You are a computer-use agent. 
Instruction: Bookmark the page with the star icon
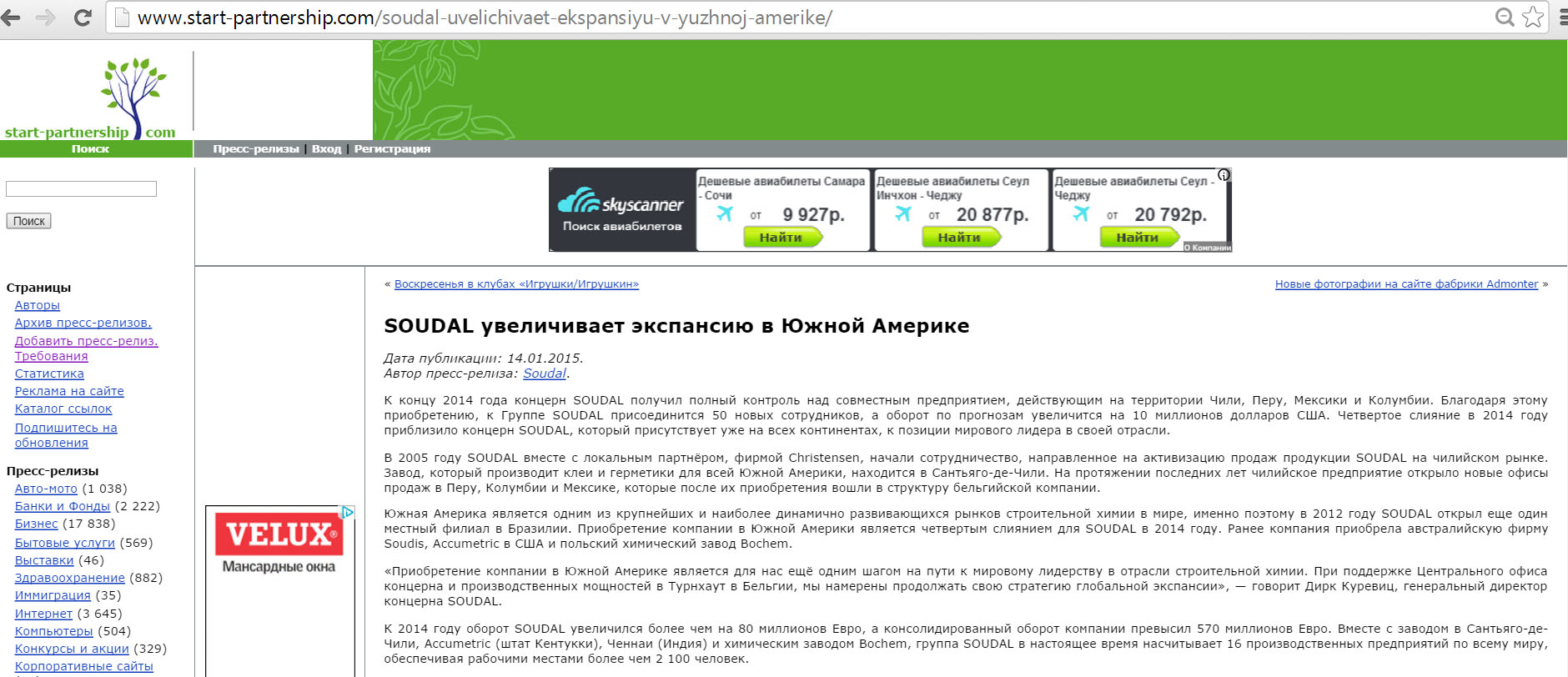pos(1533,18)
